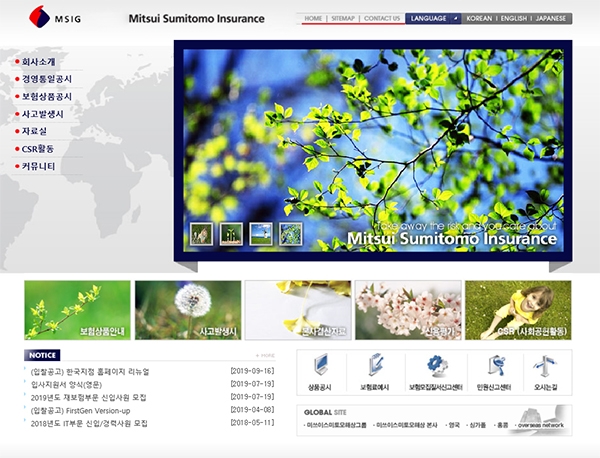Open the 보험상품공시 menu item
Image resolution: width=600 pixels, height=458 pixels.
46,96
